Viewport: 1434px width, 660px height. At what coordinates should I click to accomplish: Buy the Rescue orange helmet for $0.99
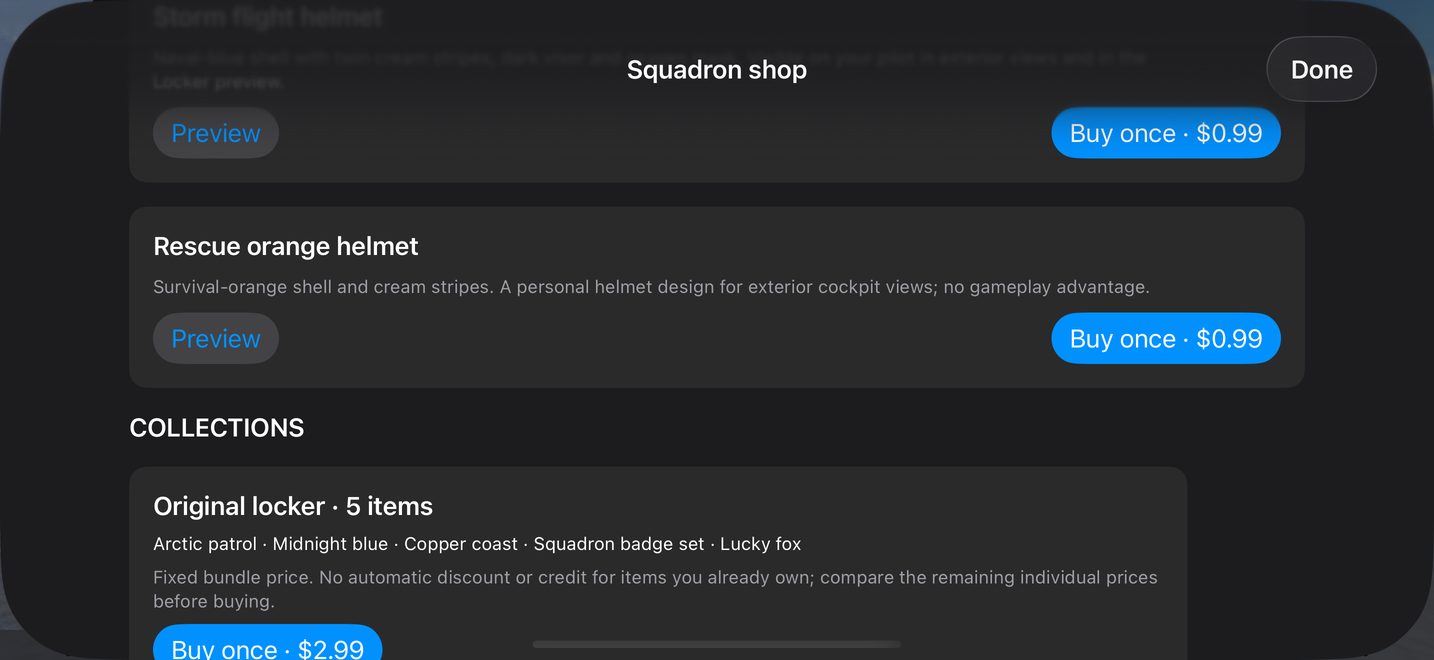(x=1166, y=338)
